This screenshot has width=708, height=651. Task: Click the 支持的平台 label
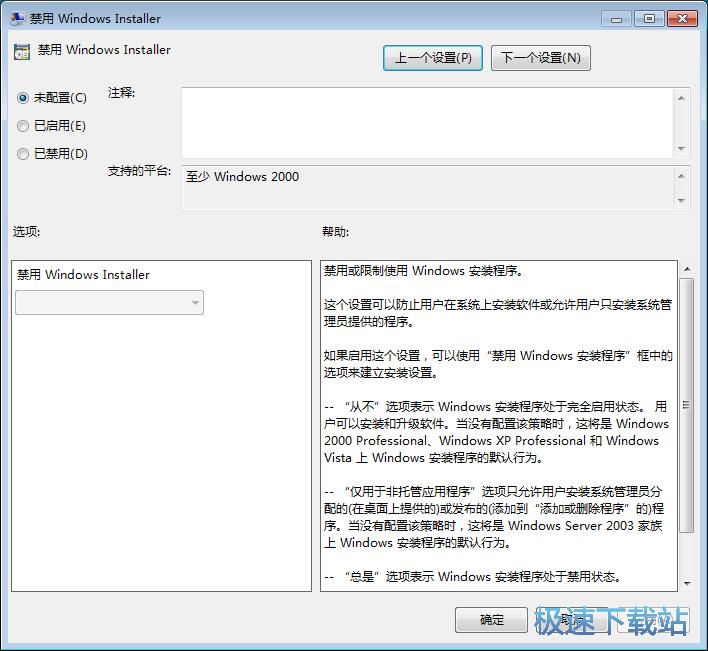pos(139,171)
